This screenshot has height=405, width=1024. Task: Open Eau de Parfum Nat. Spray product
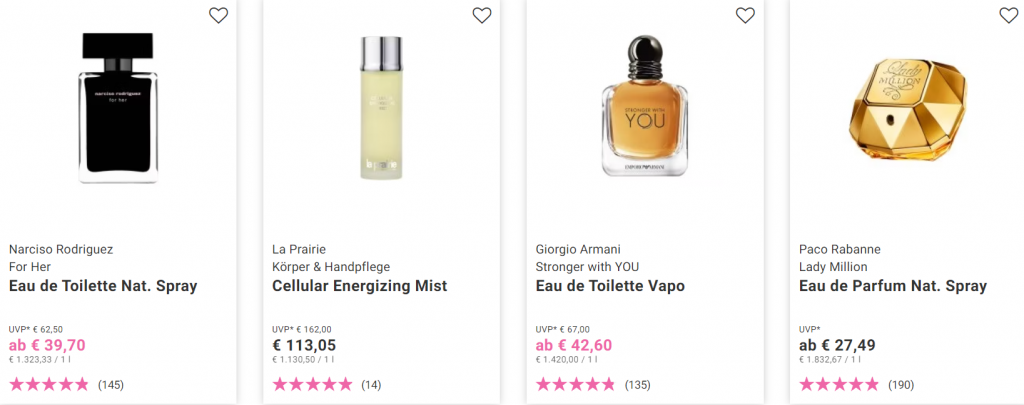[893, 286]
